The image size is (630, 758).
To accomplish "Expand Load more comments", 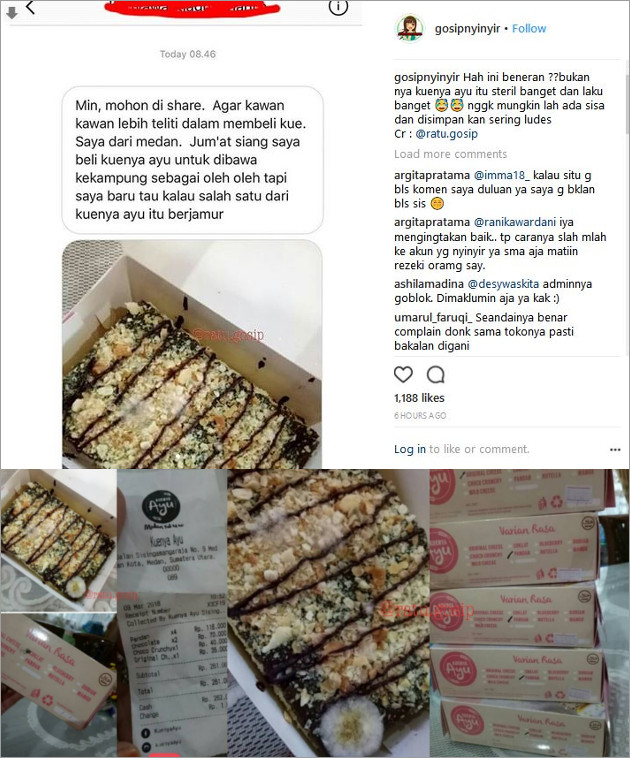I will 450,154.
